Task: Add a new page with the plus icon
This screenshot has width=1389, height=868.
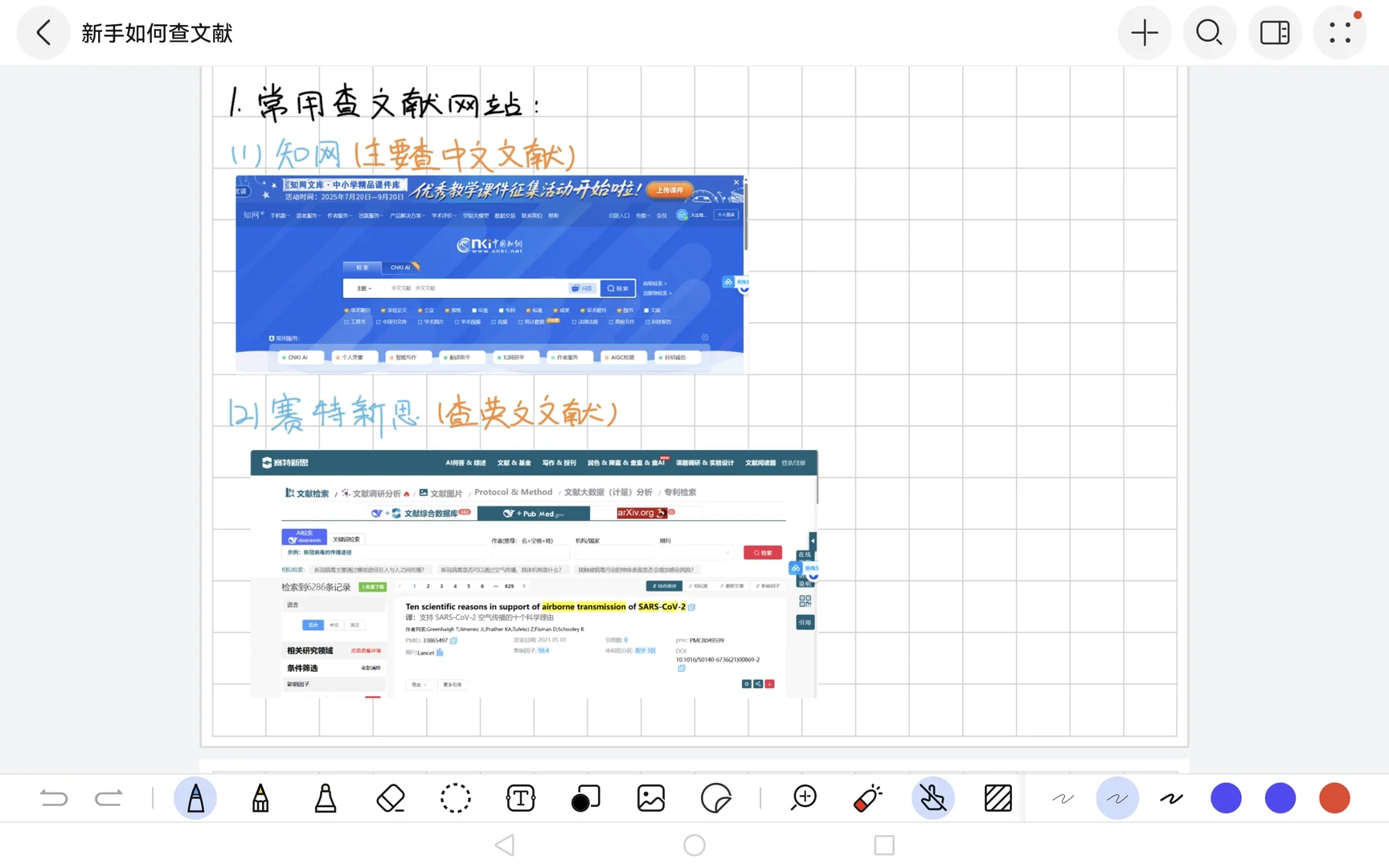Action: [1145, 33]
